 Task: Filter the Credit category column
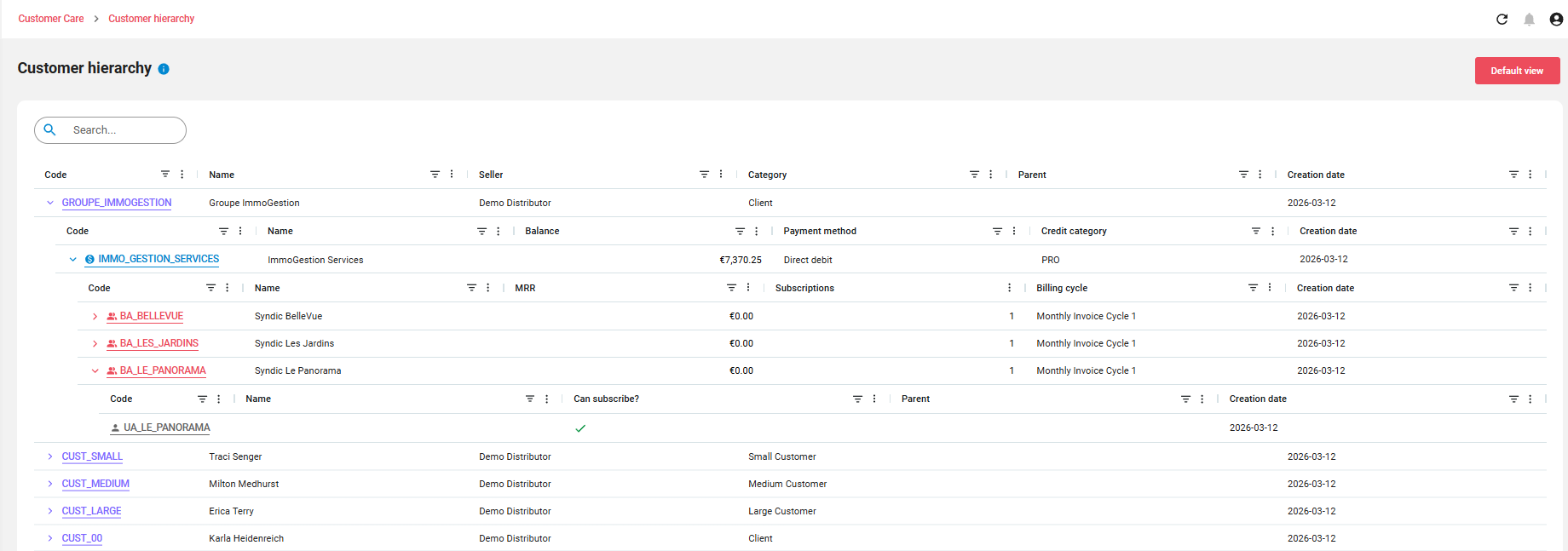[x=1256, y=231]
